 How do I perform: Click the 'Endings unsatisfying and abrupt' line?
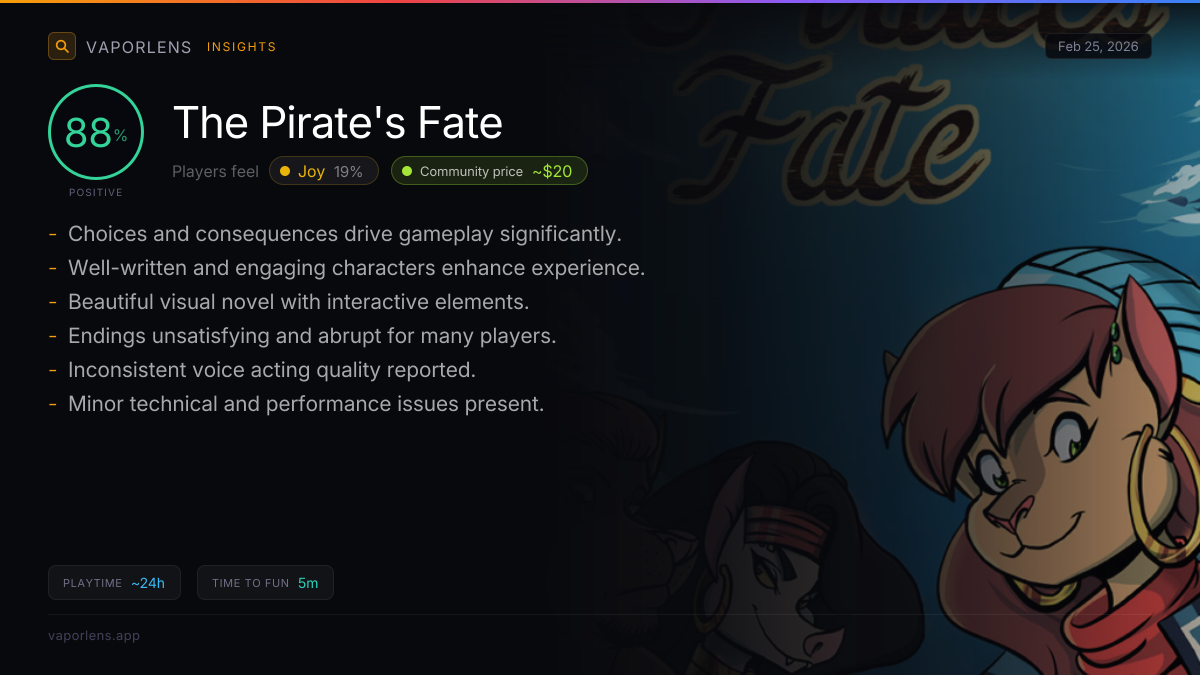coord(312,336)
